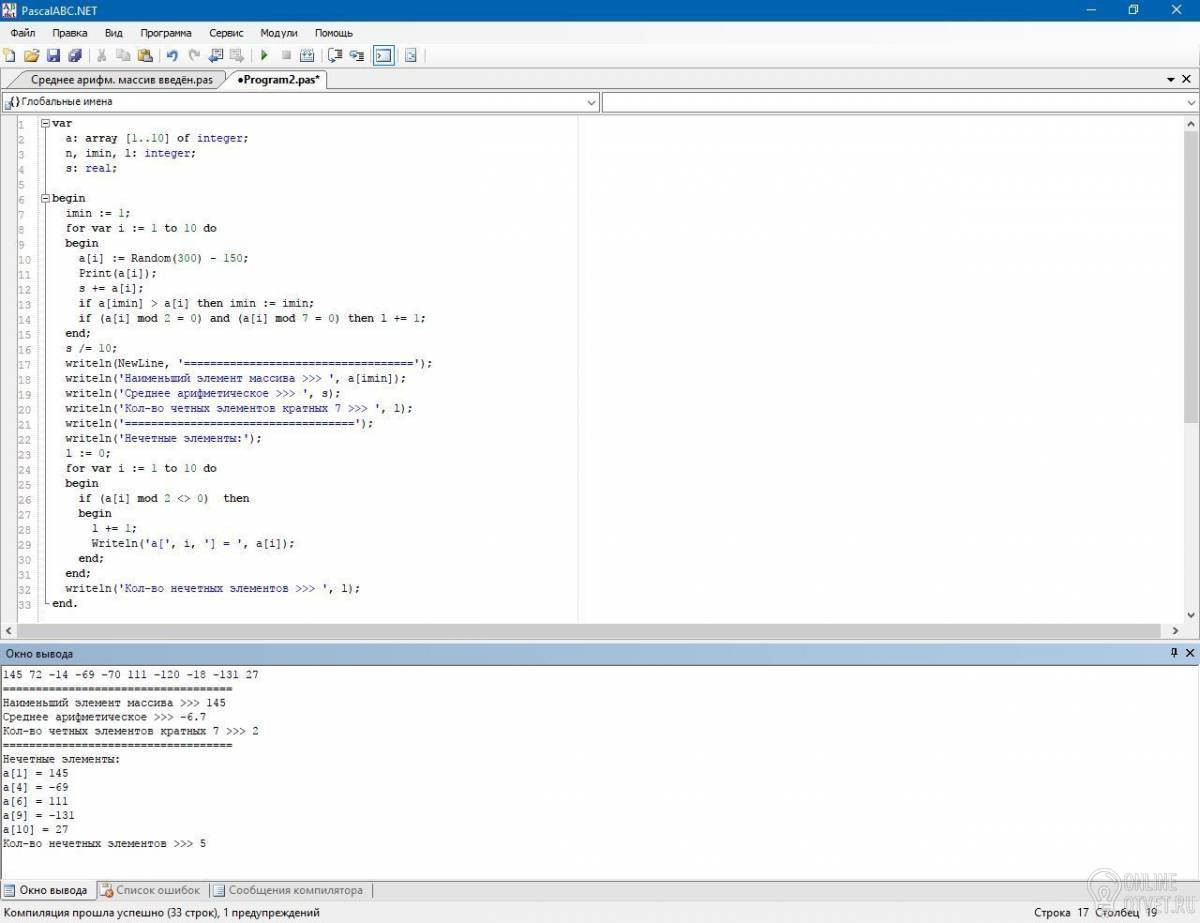
Task: Open the Модули menu
Action: click(x=279, y=33)
